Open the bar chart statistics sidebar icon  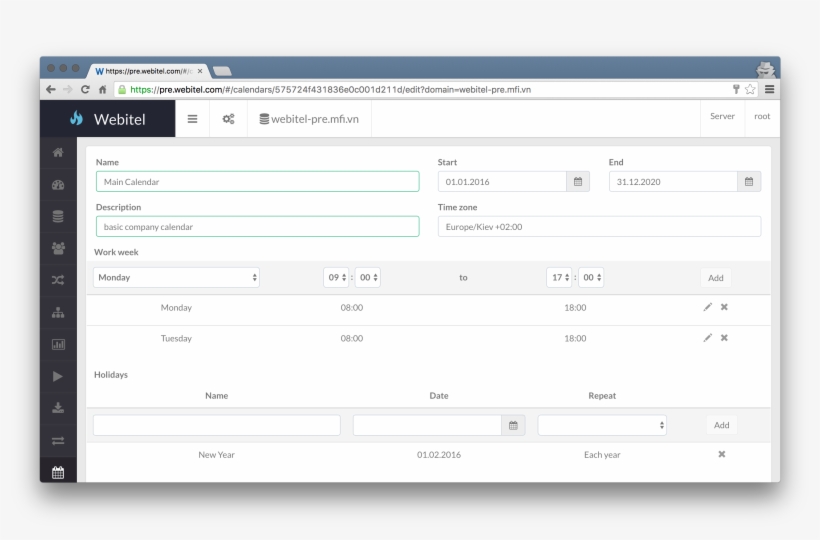(x=58, y=344)
